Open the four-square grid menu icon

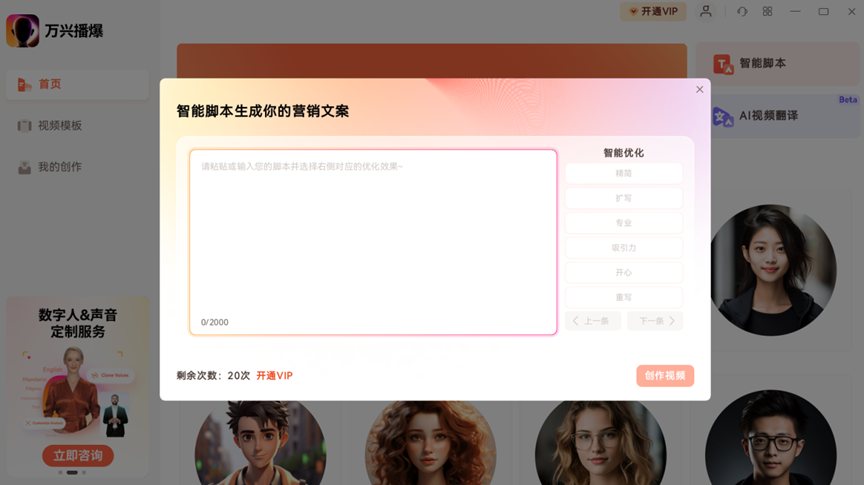point(768,11)
